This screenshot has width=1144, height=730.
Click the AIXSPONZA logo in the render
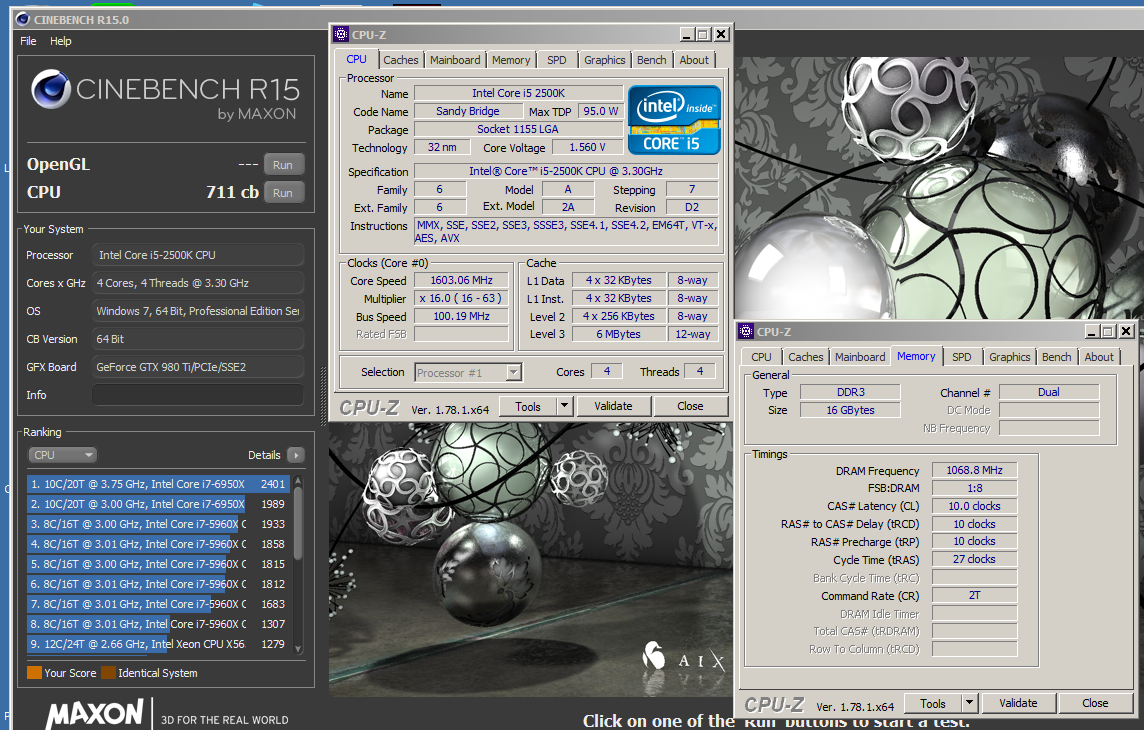tap(684, 656)
